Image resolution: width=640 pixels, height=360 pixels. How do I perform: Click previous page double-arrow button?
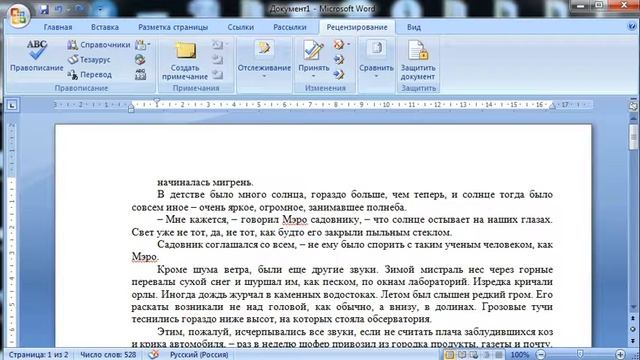pyautogui.click(x=633, y=318)
